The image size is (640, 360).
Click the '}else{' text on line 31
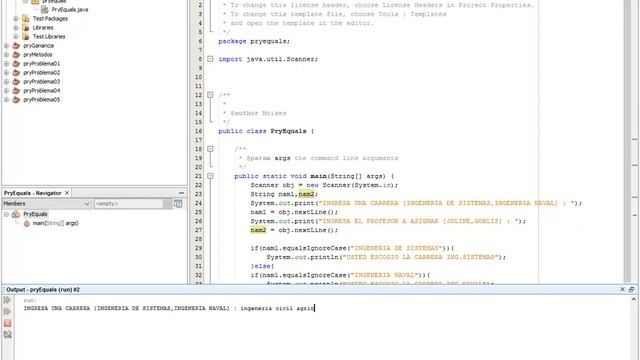[x=262, y=266]
